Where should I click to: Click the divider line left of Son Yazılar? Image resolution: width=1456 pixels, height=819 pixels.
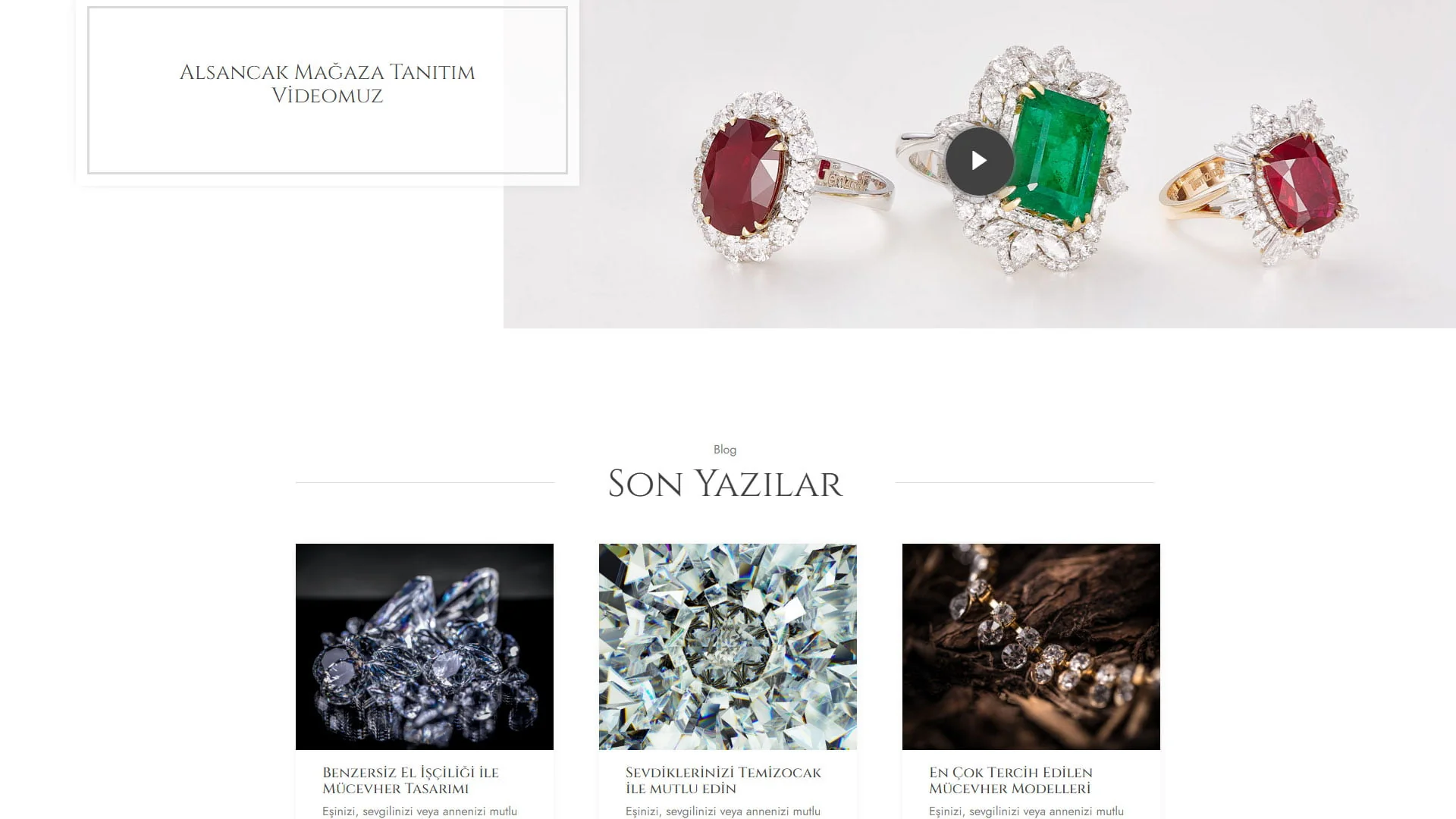425,482
